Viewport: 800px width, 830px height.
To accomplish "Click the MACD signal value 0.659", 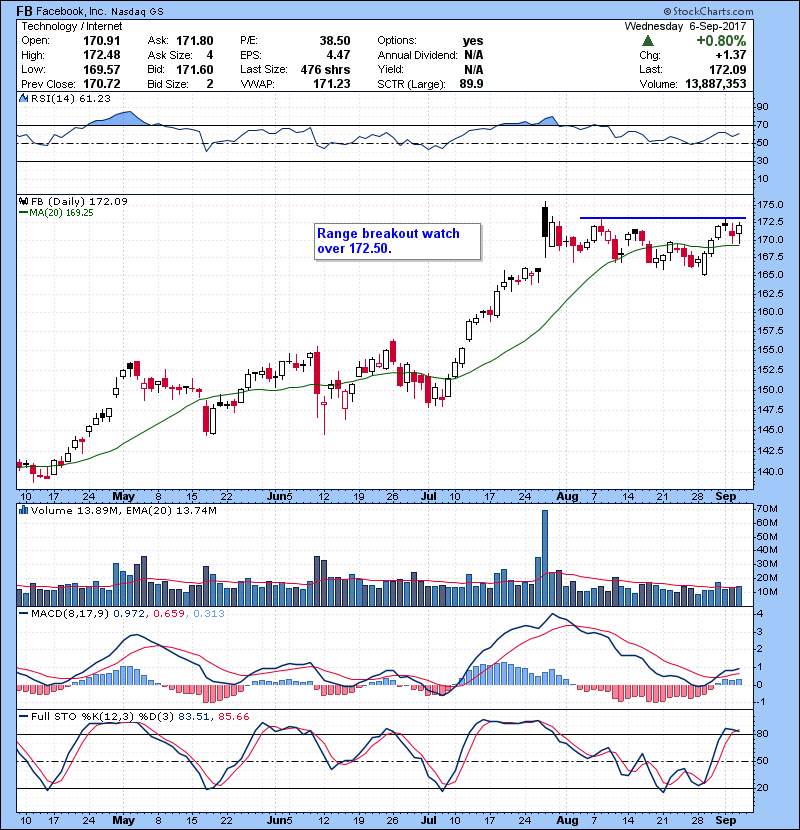I will (169, 614).
